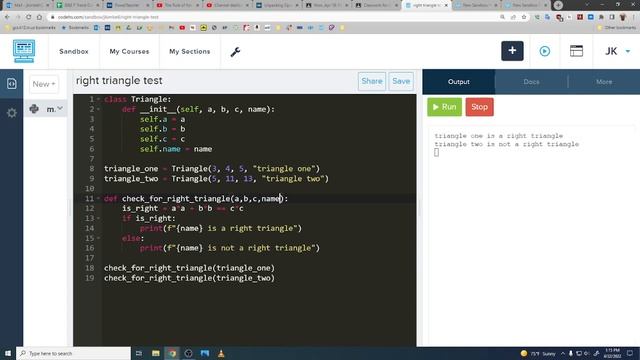The width and height of the screenshot is (640, 360).
Task: Collapse the __init__ fold arrow on line 2
Action: point(98,109)
